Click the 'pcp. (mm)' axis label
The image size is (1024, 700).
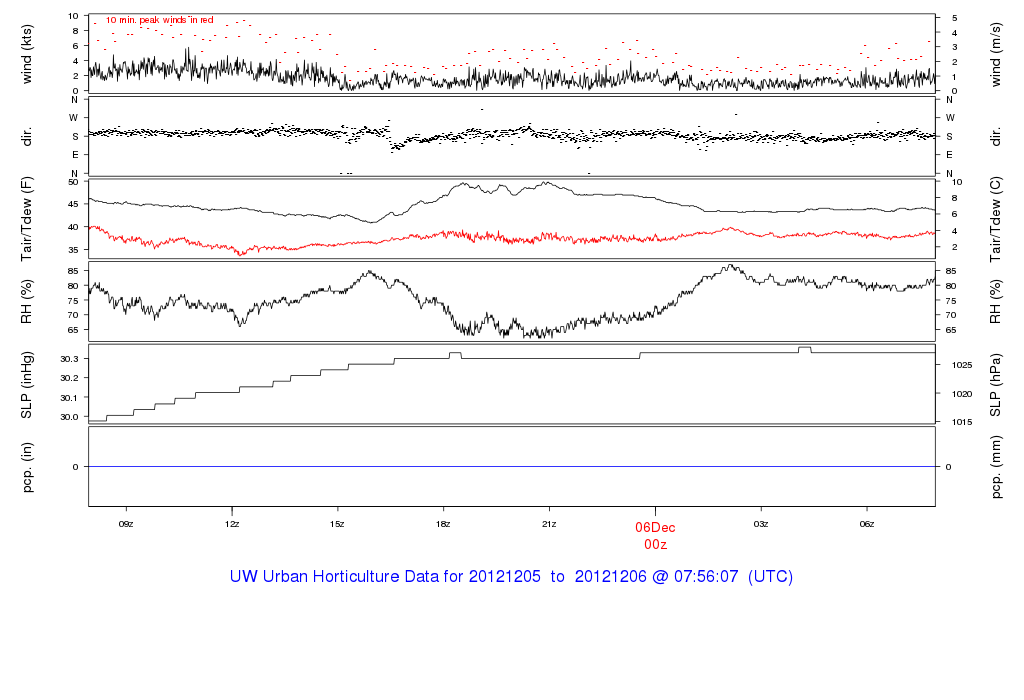(x=995, y=467)
